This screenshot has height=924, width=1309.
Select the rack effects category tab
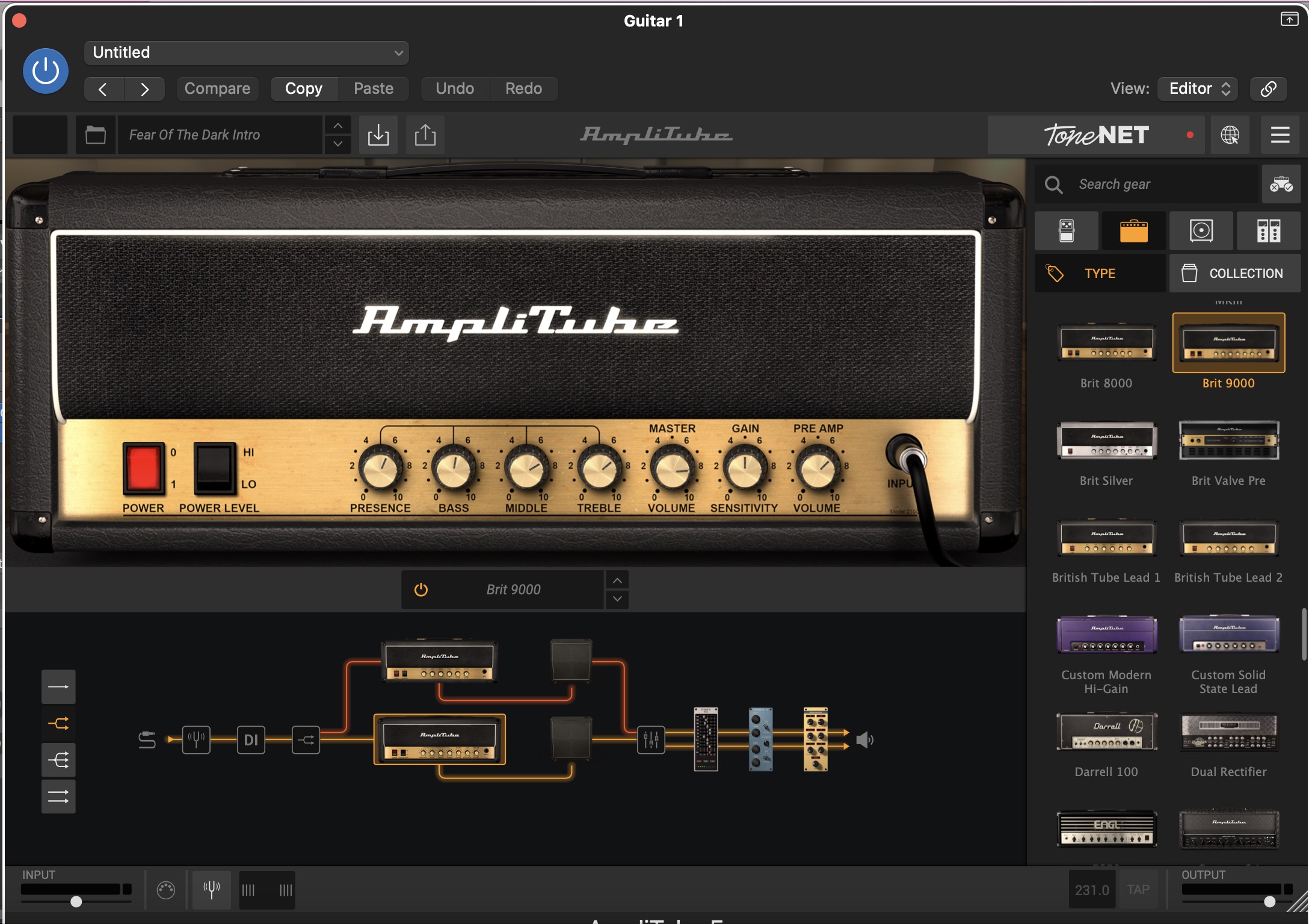(1269, 231)
